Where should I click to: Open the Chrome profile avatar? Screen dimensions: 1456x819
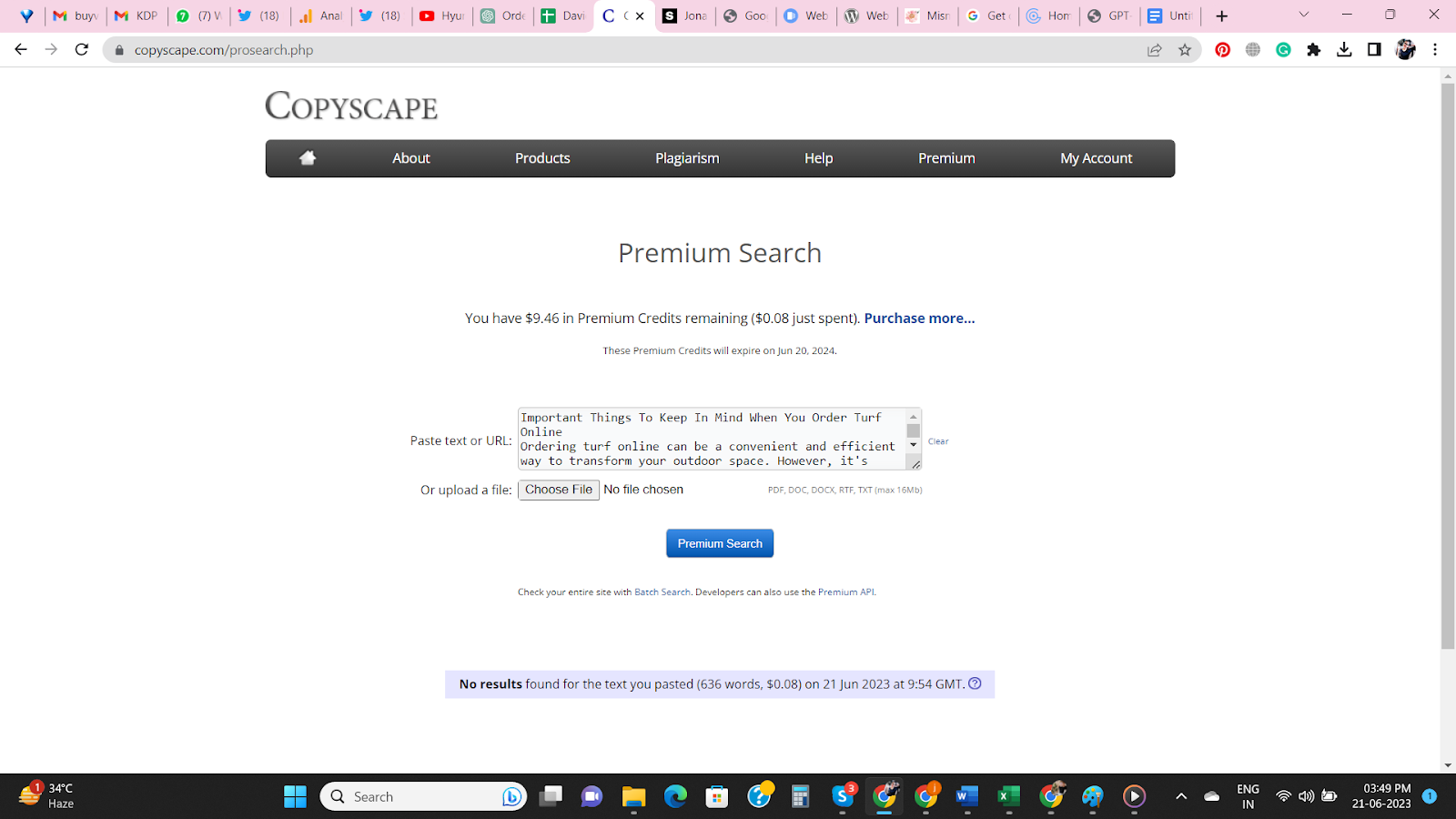[x=1405, y=50]
